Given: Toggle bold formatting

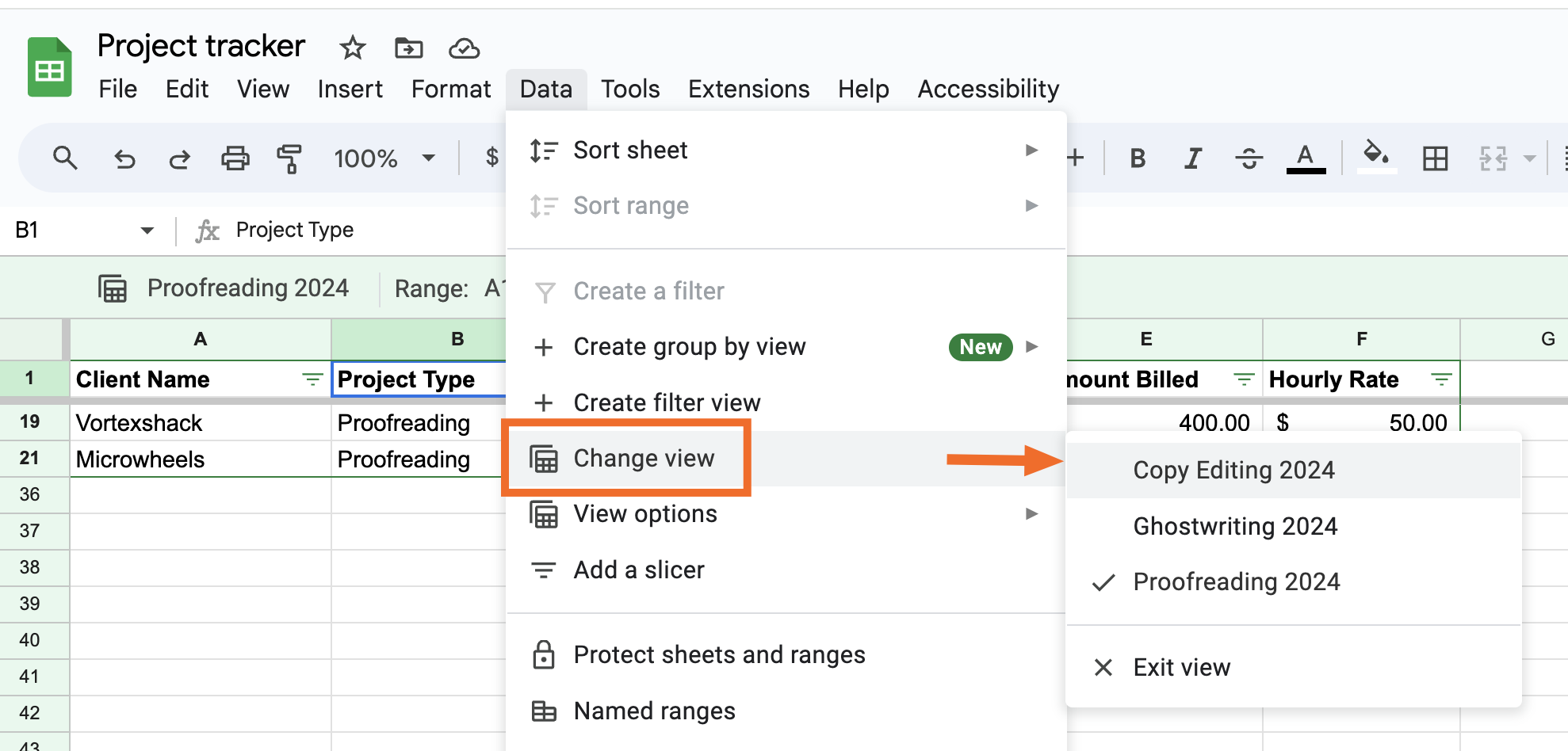Looking at the screenshot, I should tap(1138, 159).
